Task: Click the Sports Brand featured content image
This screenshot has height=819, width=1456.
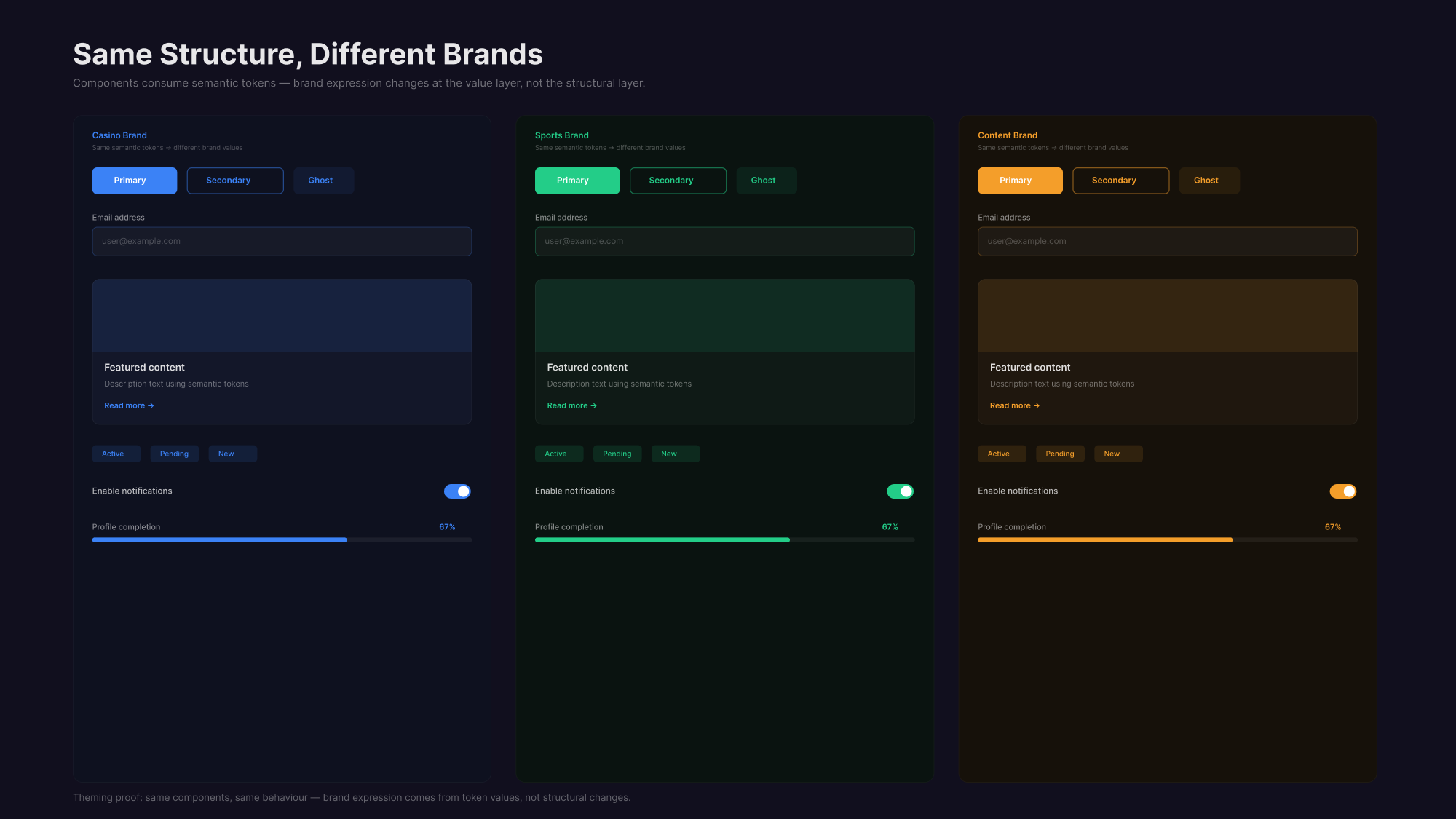Action: (724, 316)
